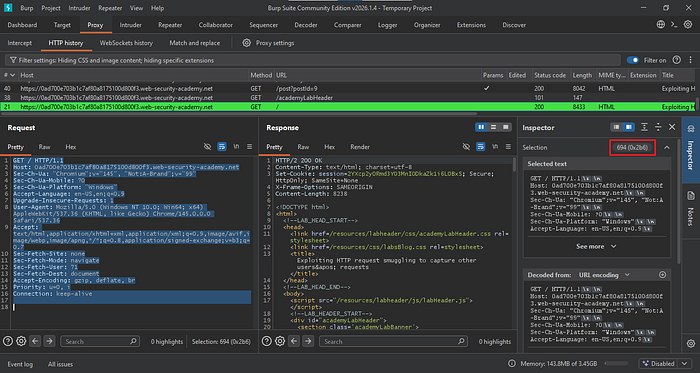700x373 pixels.
Task: Open the terminal prompt icon in the tab bar
Action: (674, 25)
